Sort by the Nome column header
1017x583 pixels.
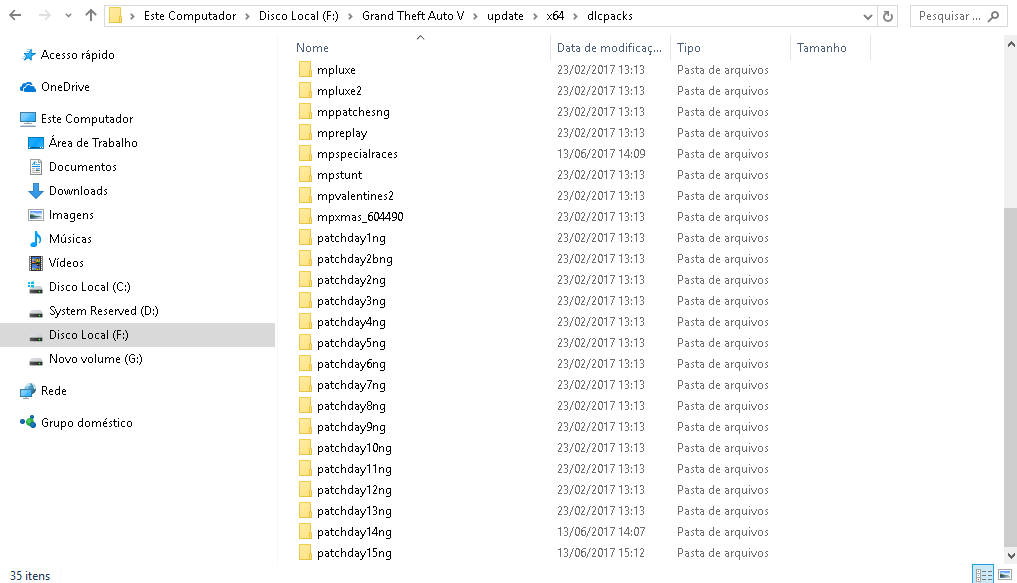(x=312, y=48)
